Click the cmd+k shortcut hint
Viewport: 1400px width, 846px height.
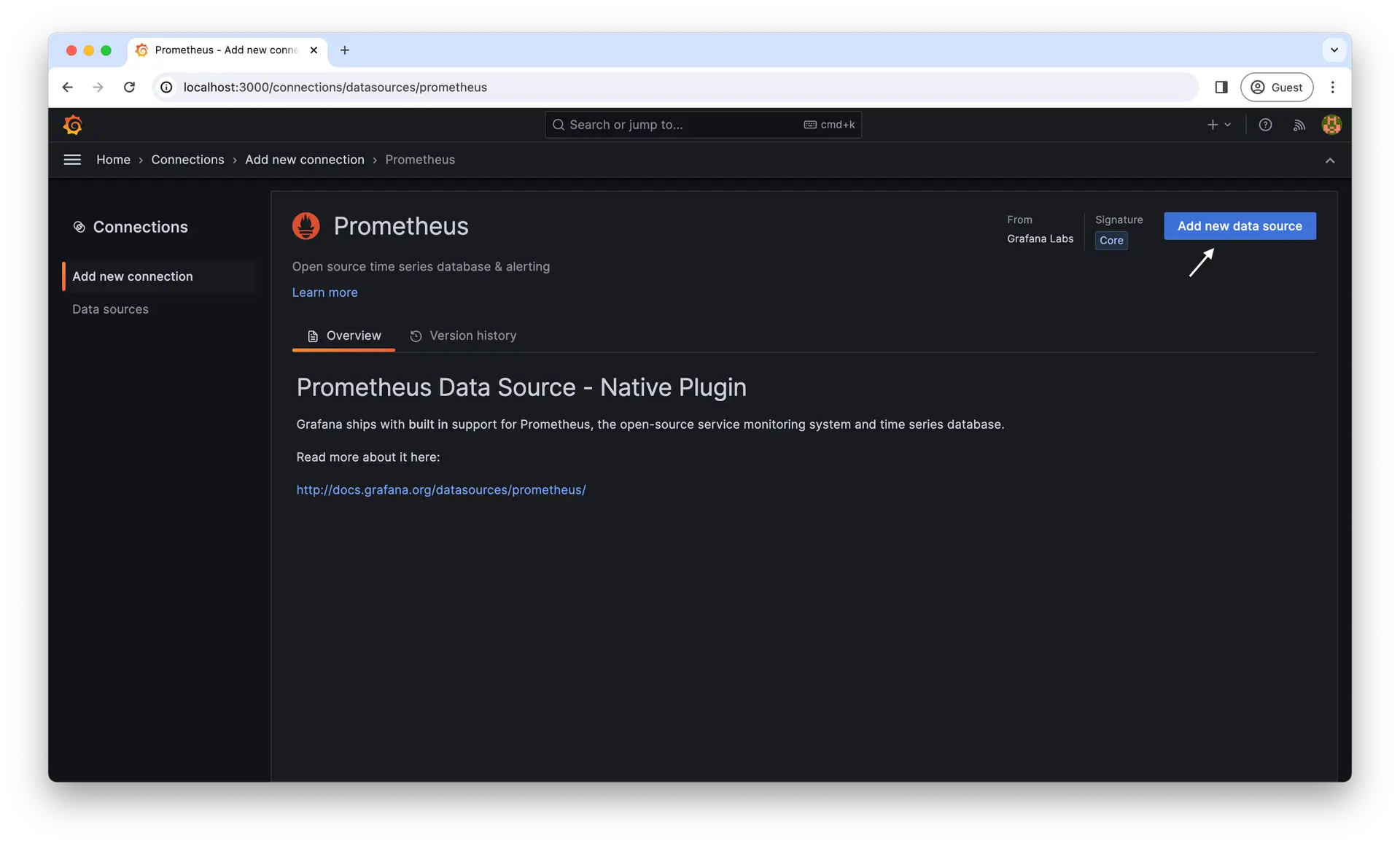point(829,125)
